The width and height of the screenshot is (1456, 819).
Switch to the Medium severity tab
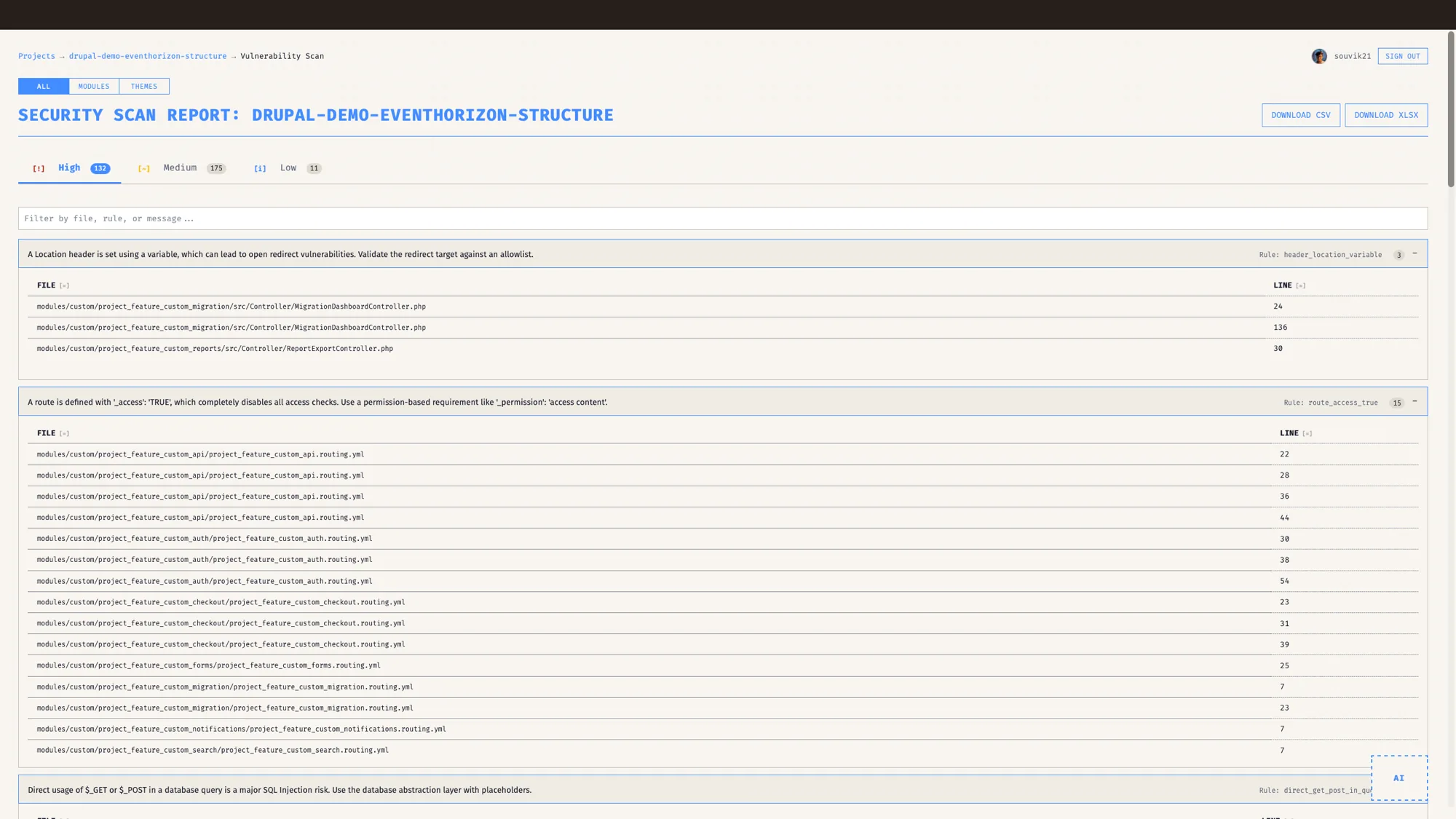182,168
